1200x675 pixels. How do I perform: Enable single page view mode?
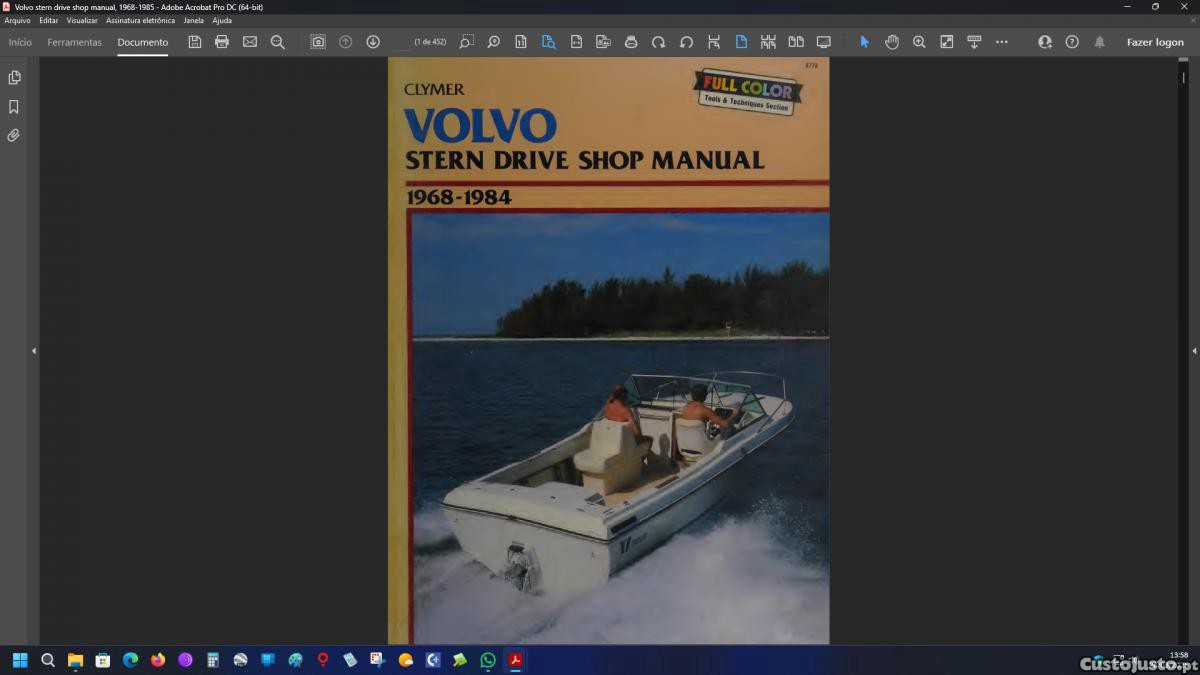point(741,42)
